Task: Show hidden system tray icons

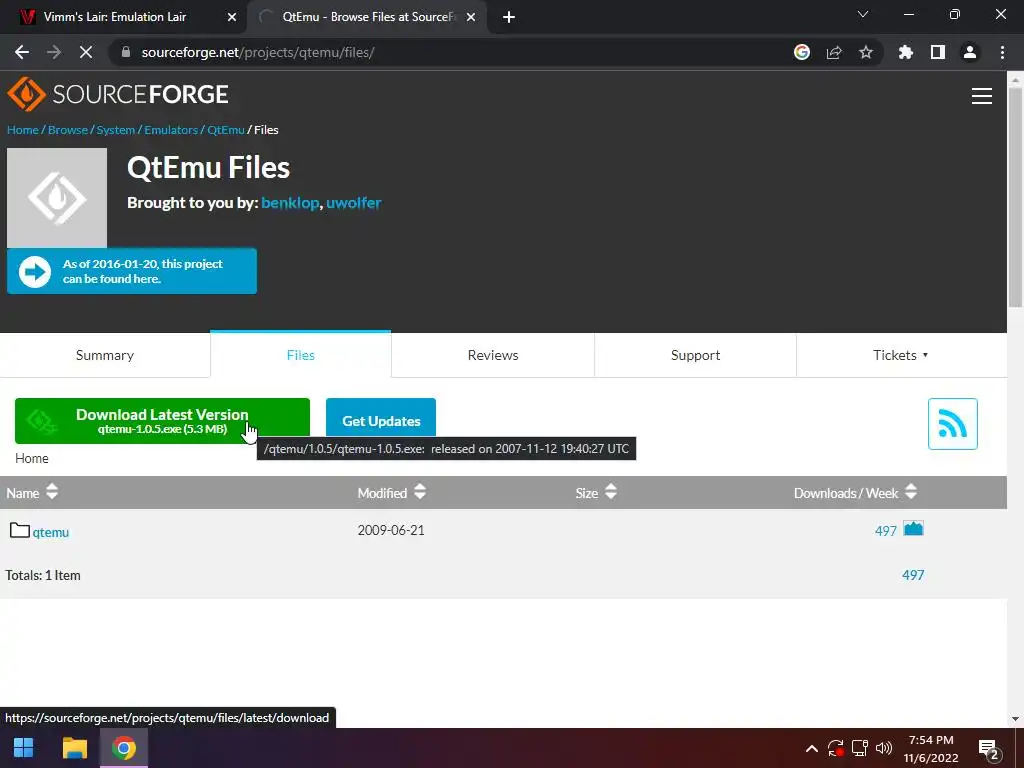Action: 811,748
